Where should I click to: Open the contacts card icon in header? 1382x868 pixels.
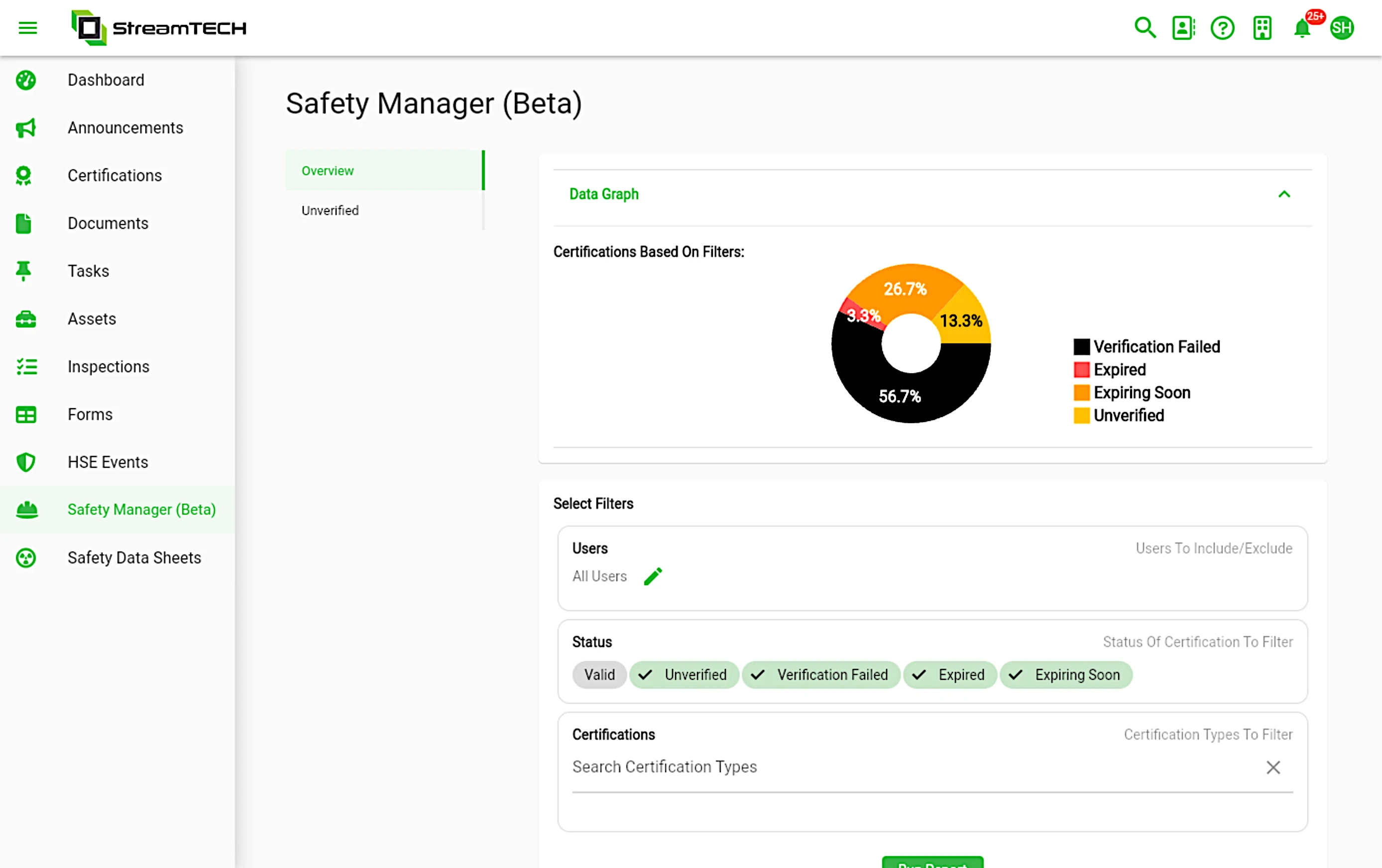coord(1183,27)
